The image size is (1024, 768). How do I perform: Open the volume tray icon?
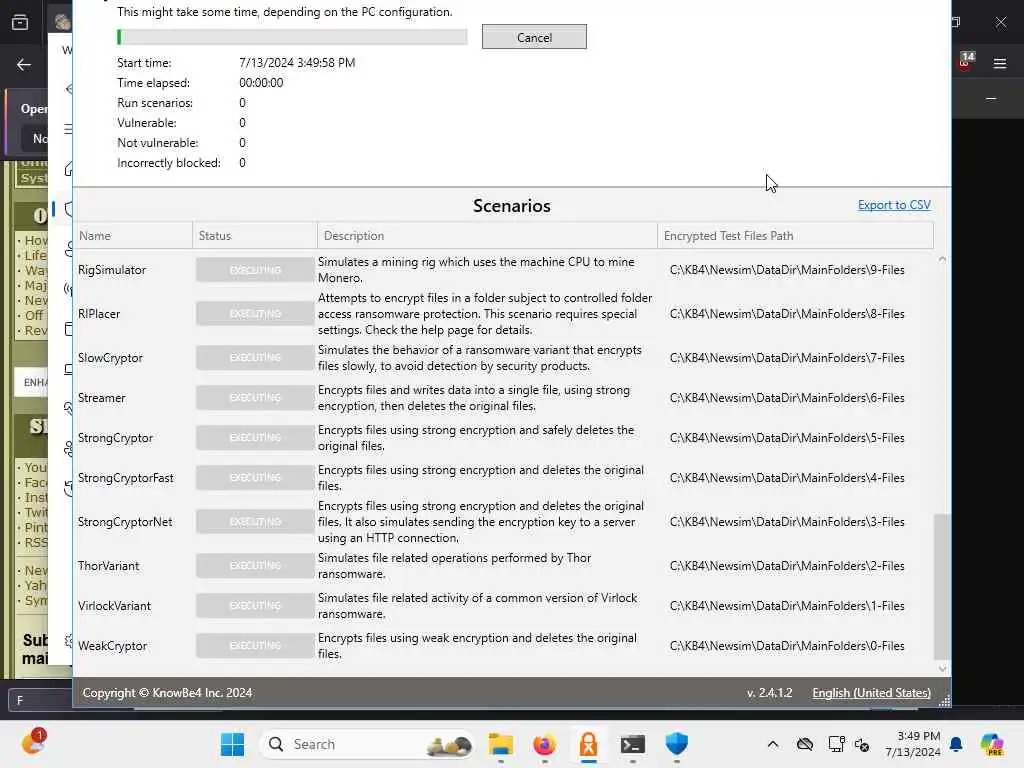(x=862, y=744)
